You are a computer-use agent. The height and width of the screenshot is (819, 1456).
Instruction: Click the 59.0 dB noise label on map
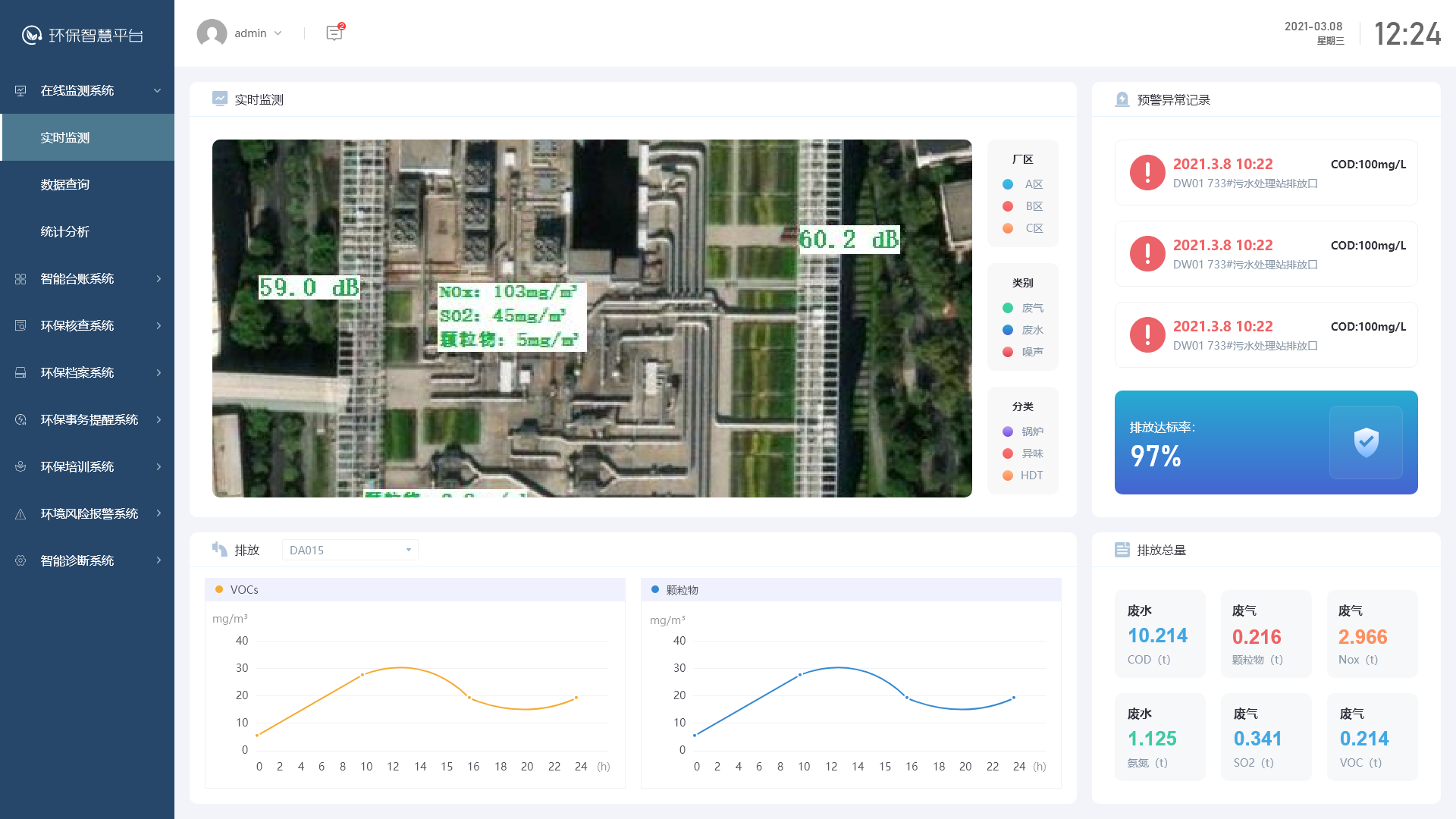tap(309, 287)
